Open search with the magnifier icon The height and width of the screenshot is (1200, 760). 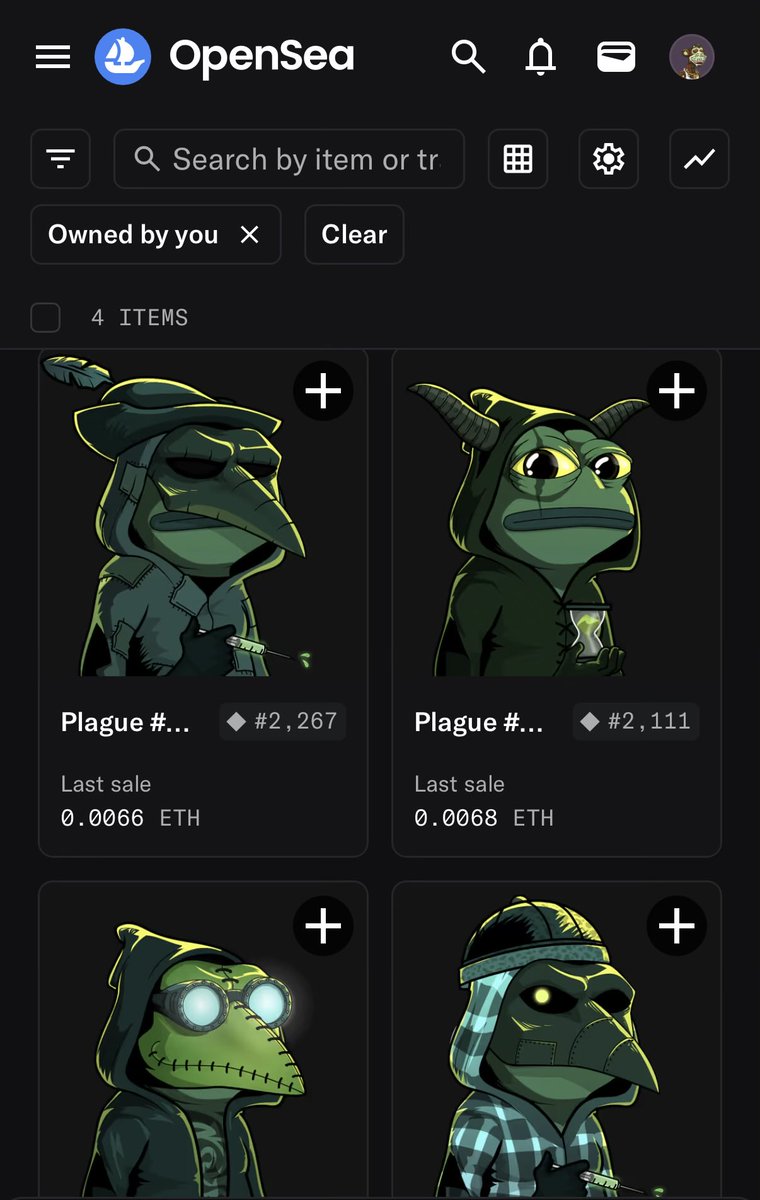(468, 57)
